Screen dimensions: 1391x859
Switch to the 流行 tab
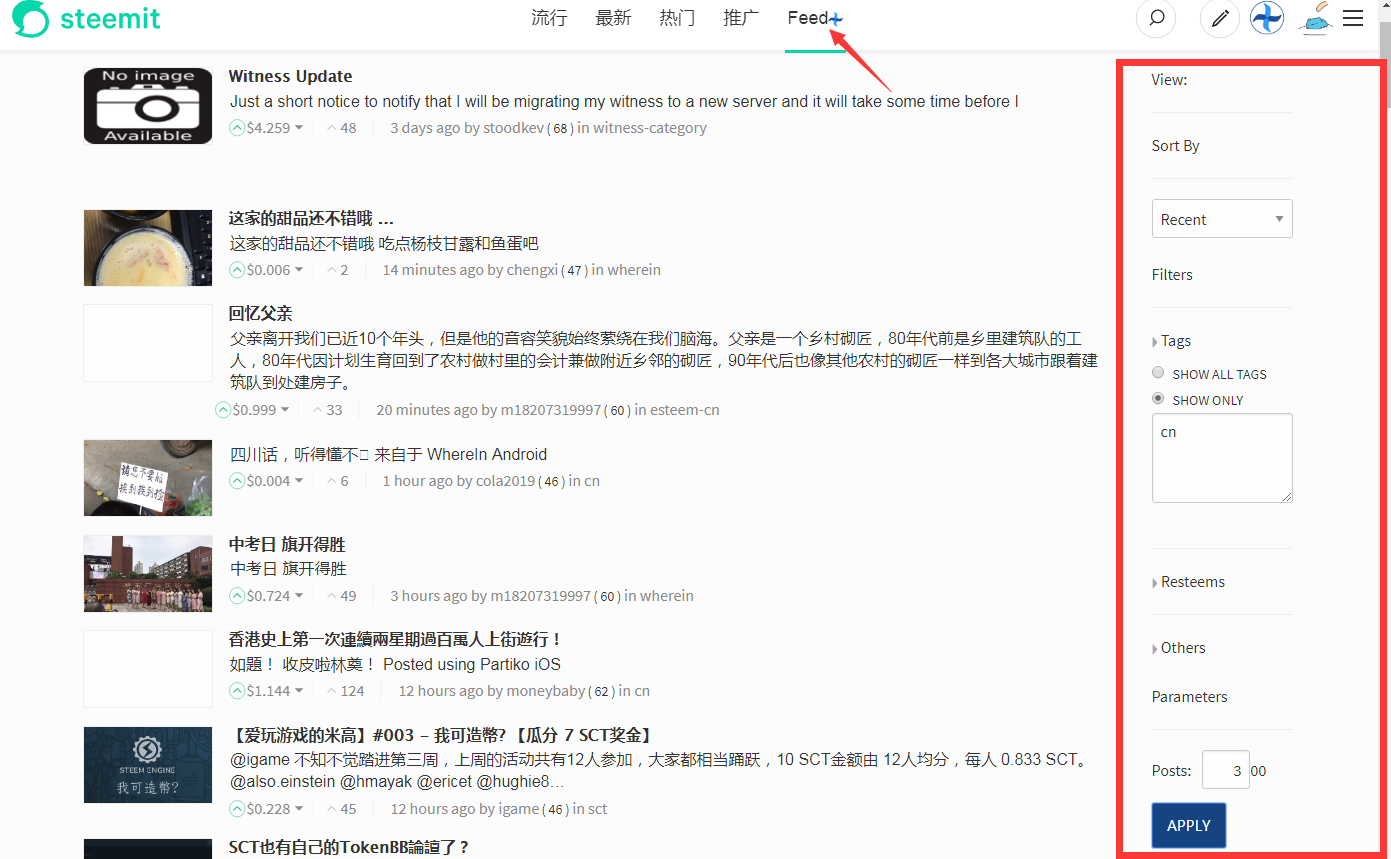tap(549, 18)
